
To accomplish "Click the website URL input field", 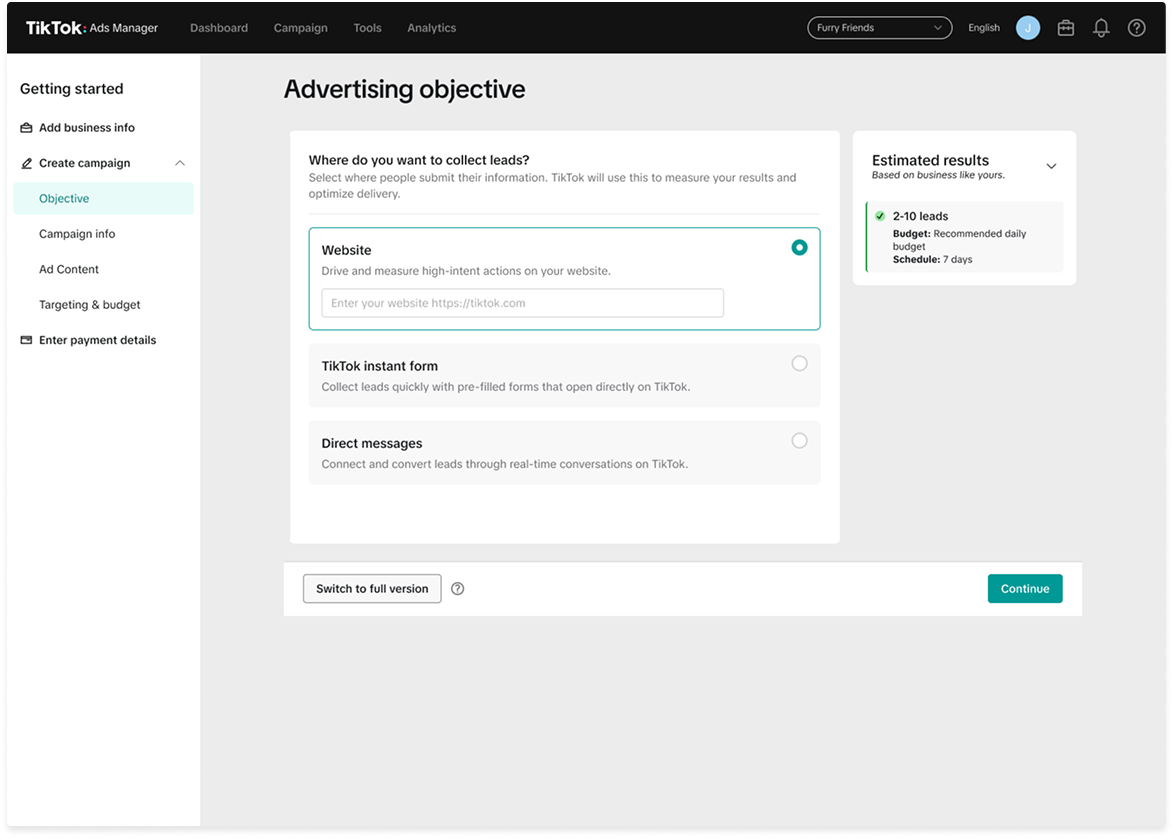I will [x=522, y=303].
